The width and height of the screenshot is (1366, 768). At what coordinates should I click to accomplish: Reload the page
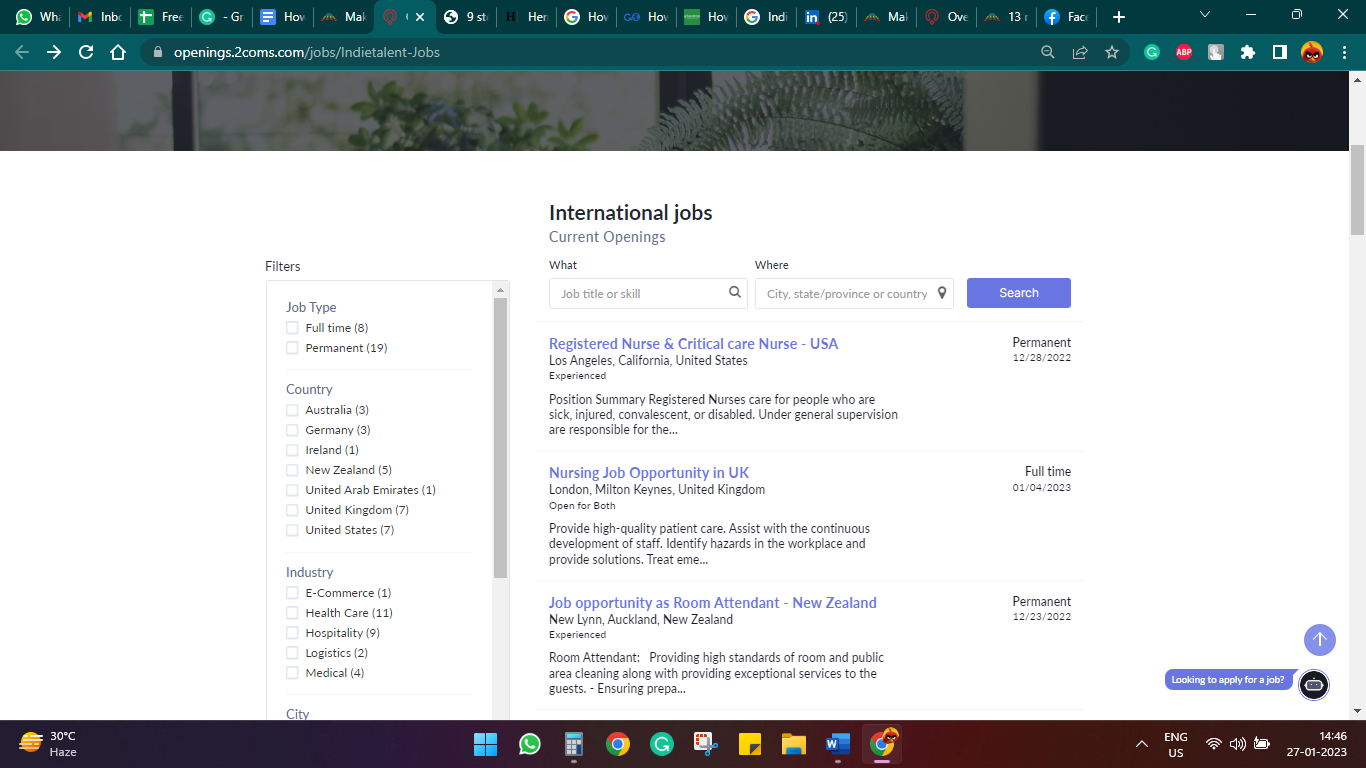tap(86, 52)
